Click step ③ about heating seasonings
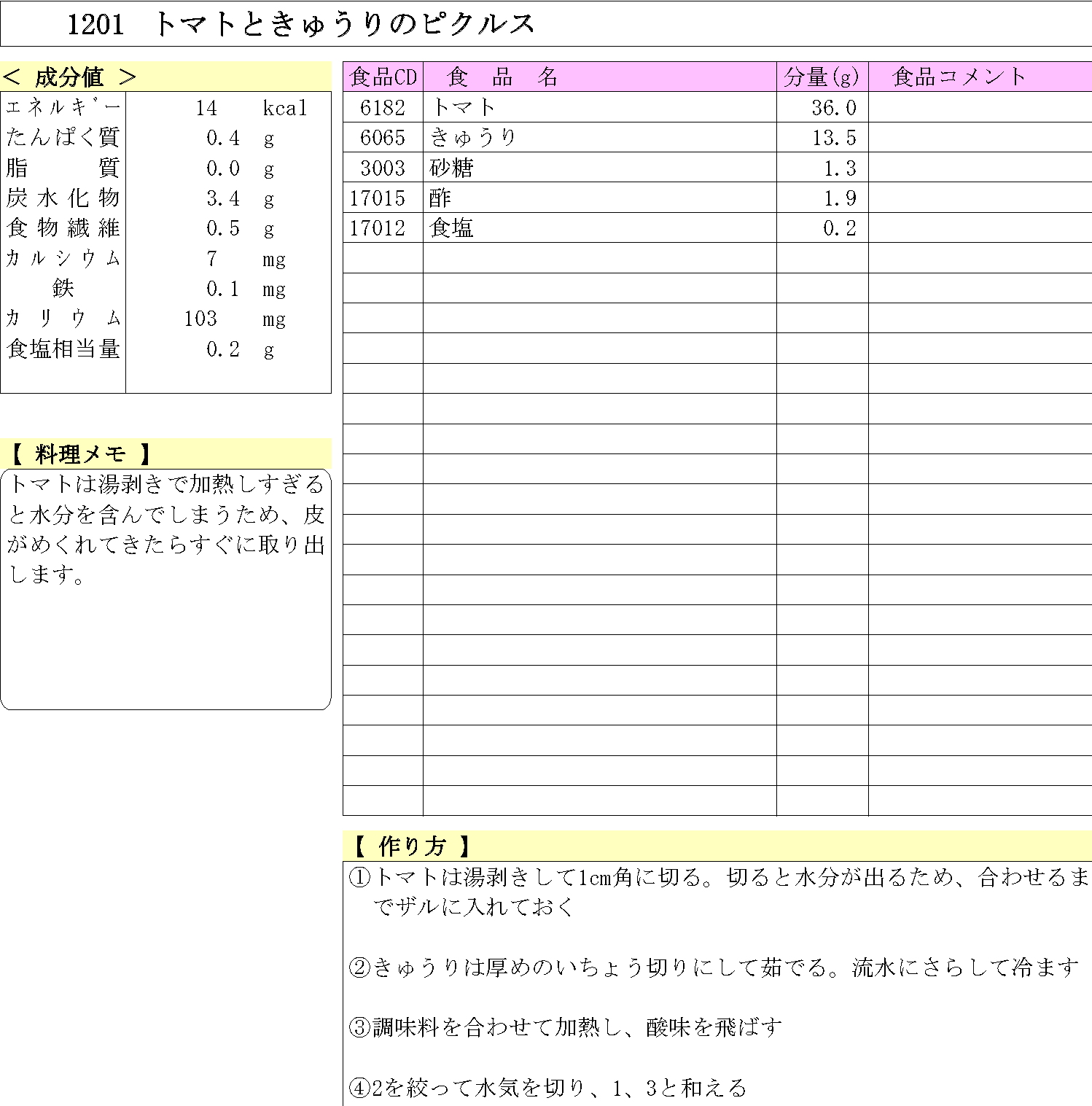This screenshot has width=1092, height=1106. coord(566,1027)
